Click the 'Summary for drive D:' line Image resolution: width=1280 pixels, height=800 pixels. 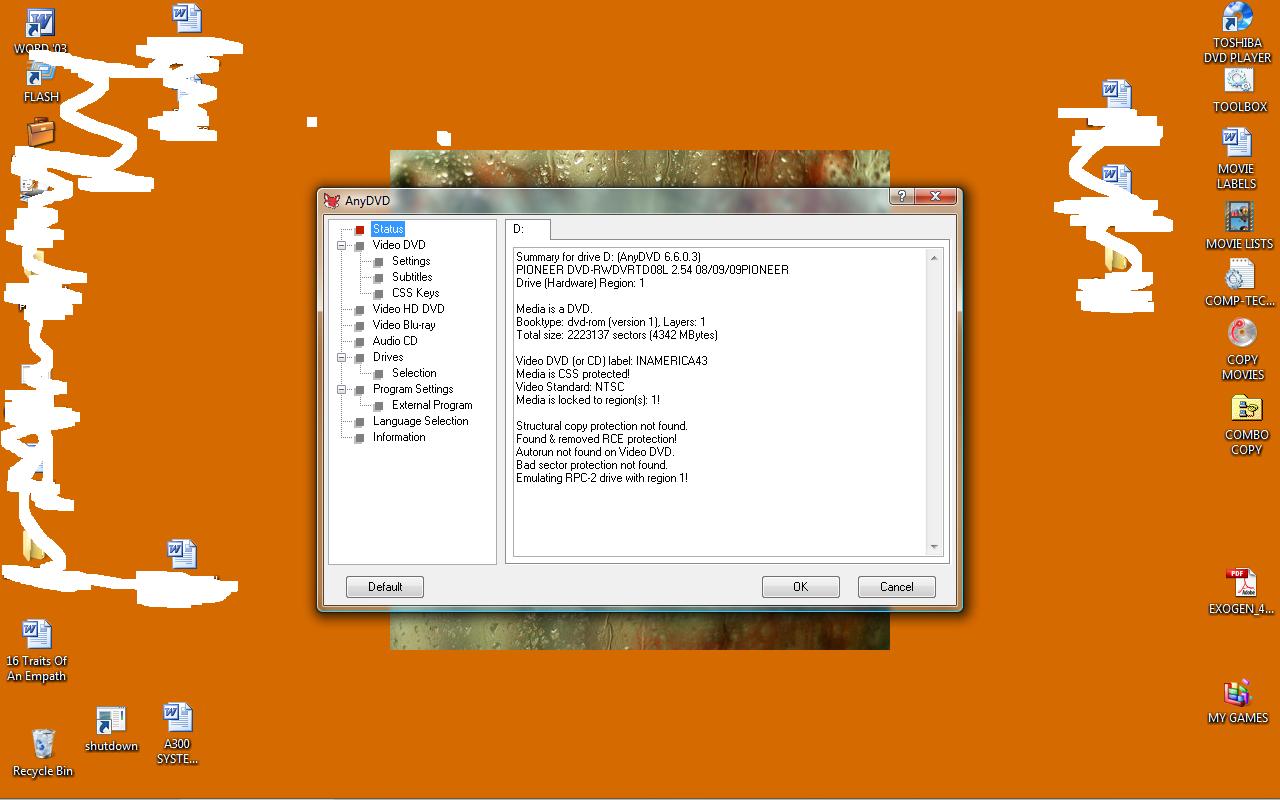(608, 257)
